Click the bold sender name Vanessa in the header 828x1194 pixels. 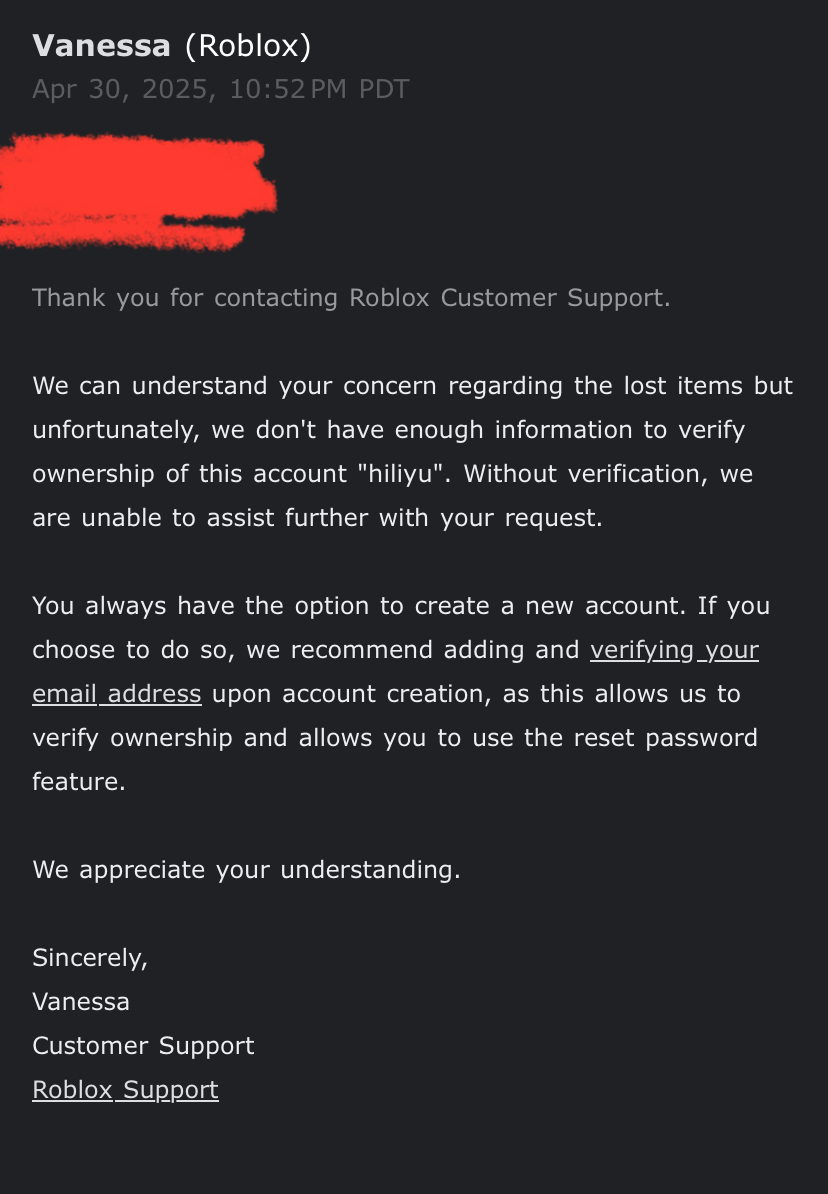pos(101,46)
